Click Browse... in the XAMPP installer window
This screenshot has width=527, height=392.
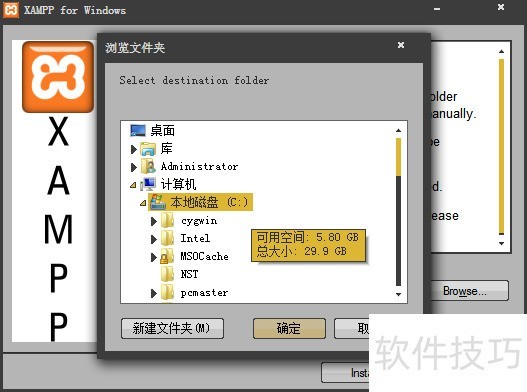[x=469, y=290]
